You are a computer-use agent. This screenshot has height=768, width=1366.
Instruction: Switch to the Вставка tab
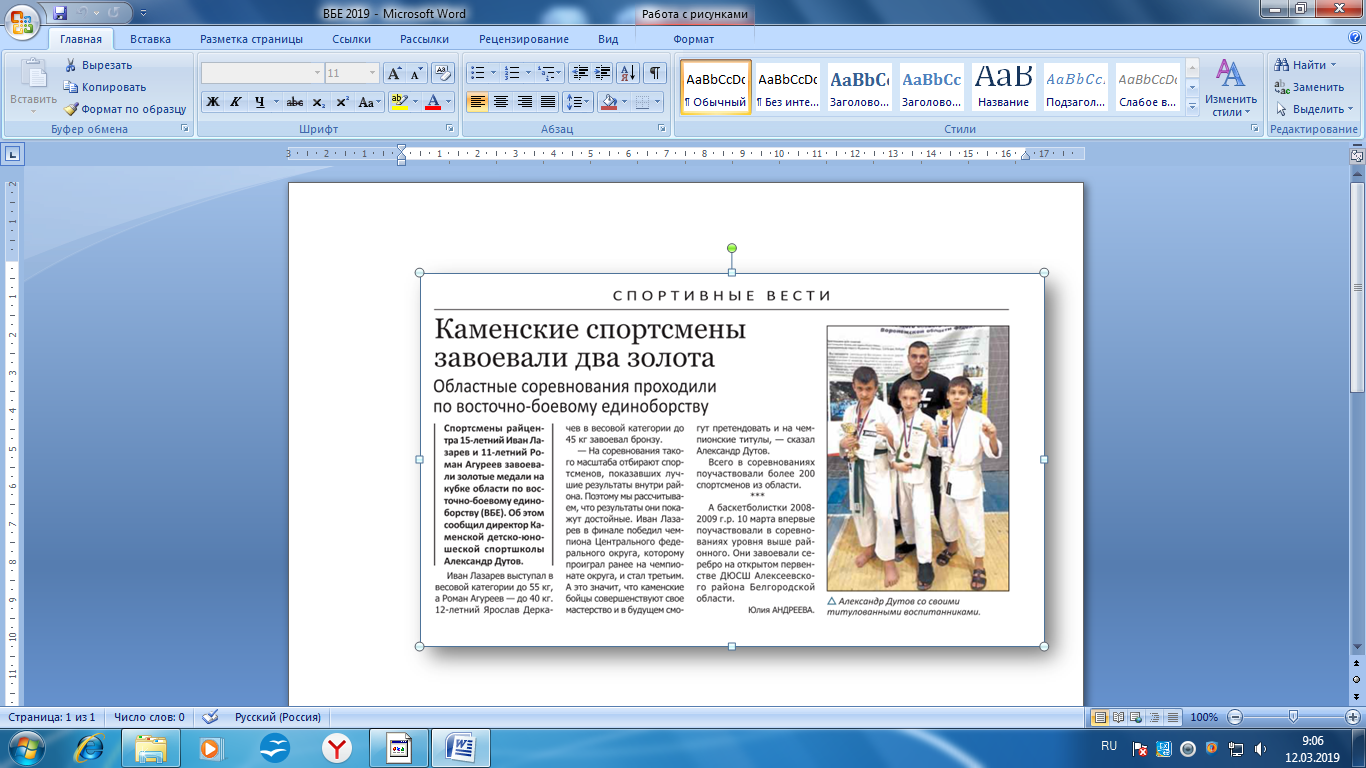pos(150,39)
